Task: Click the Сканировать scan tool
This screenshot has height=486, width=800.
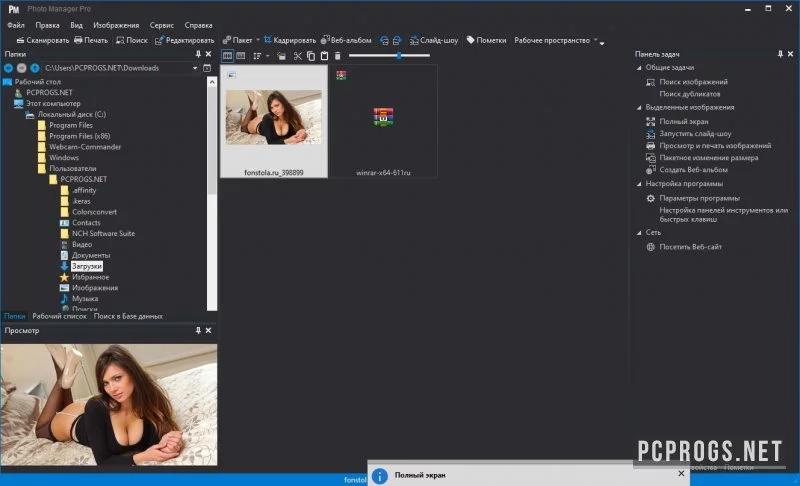Action: [43, 40]
